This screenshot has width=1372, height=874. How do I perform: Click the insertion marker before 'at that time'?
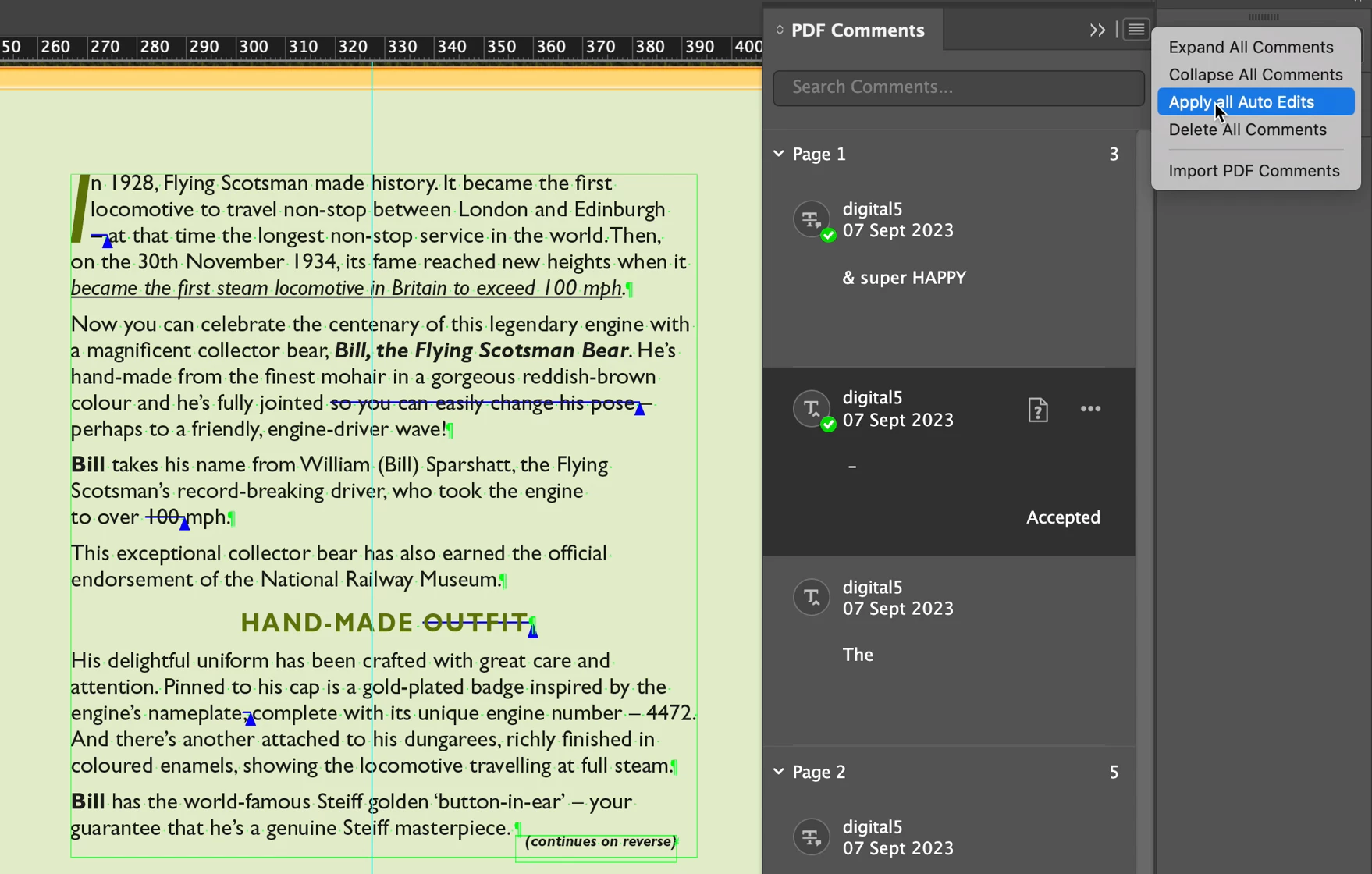pos(107,242)
